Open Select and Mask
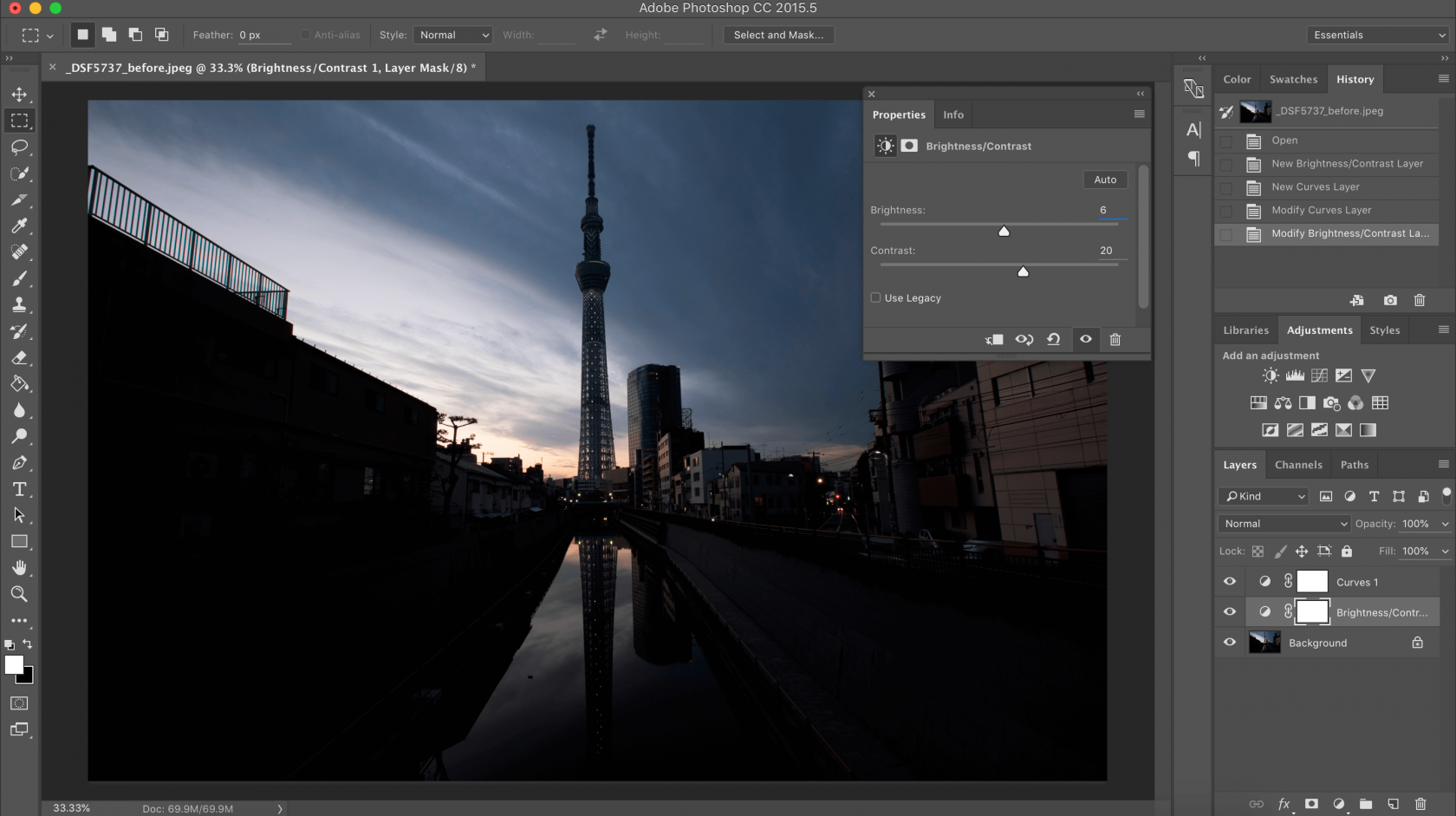This screenshot has width=1456, height=816. pyautogui.click(x=777, y=35)
